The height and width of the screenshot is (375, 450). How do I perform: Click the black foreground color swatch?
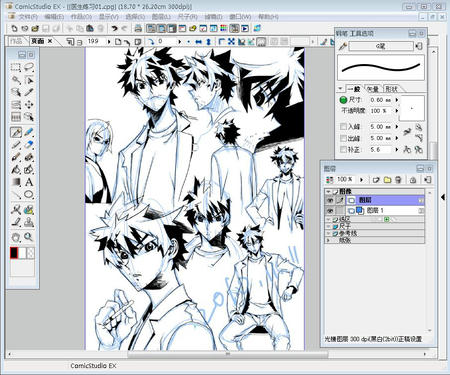coord(14,253)
